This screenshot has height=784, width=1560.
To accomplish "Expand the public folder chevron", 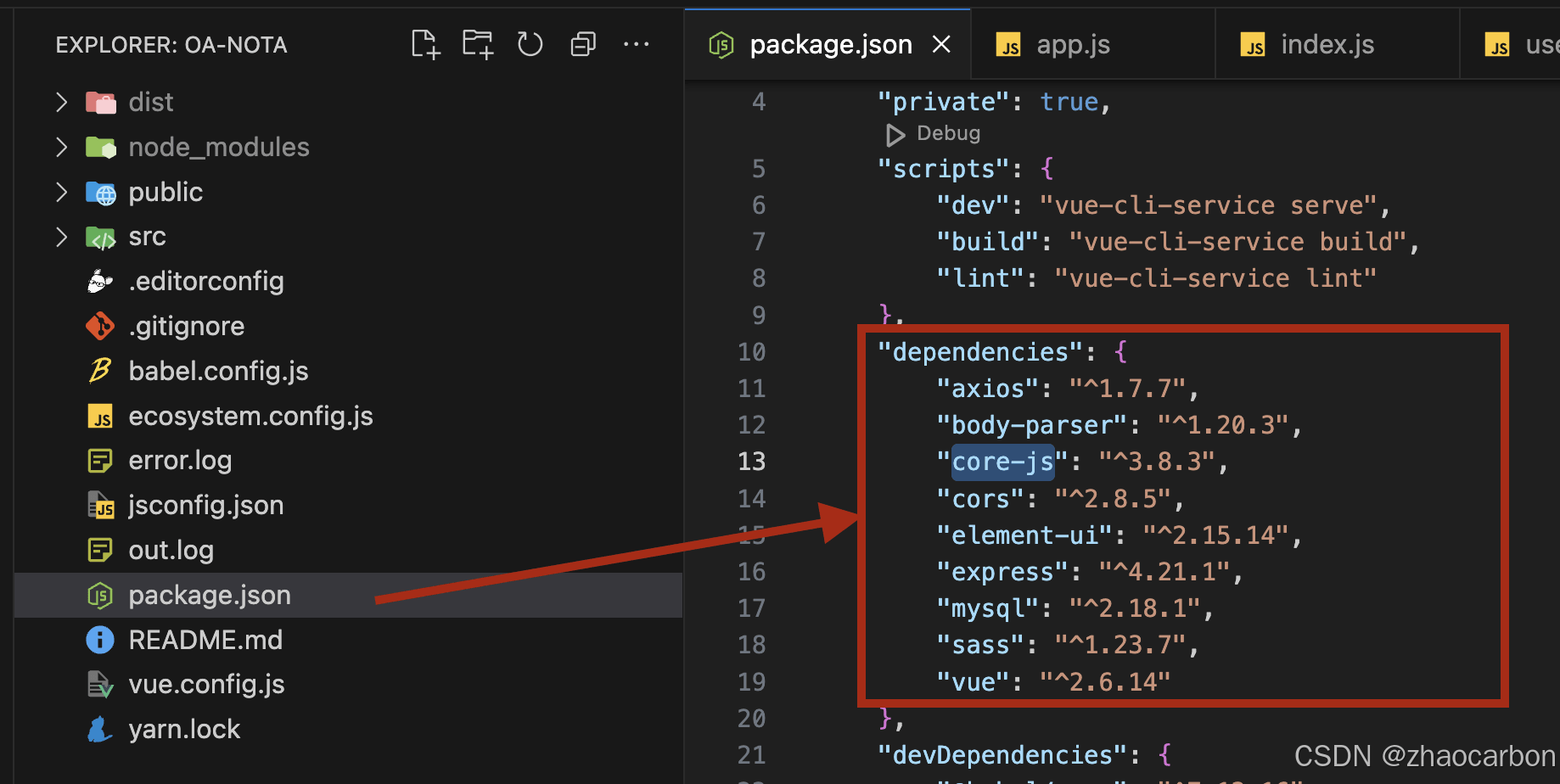I will pos(61,193).
